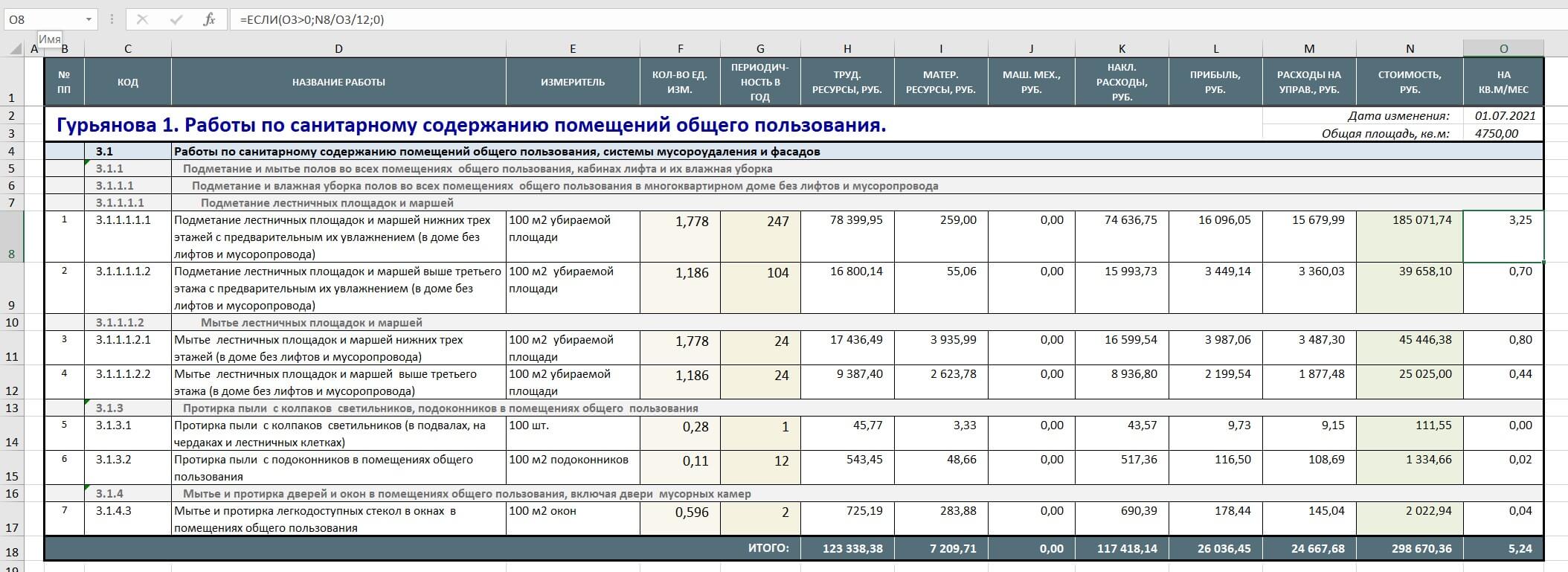Select cost cell 2 022,94
The width and height of the screenshot is (1568, 572).
point(1410,519)
